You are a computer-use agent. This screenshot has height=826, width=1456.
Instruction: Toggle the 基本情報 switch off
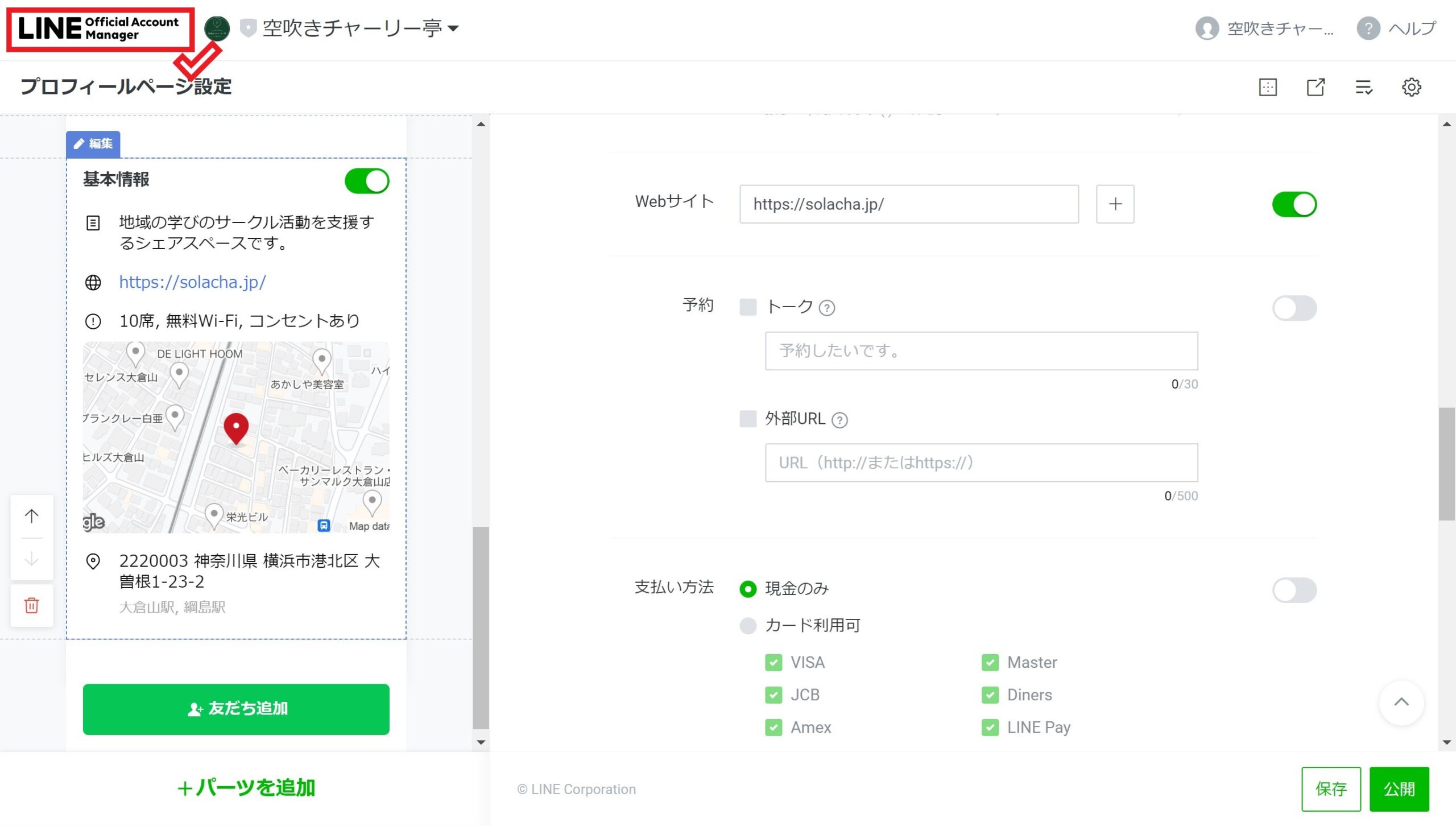pyautogui.click(x=367, y=181)
